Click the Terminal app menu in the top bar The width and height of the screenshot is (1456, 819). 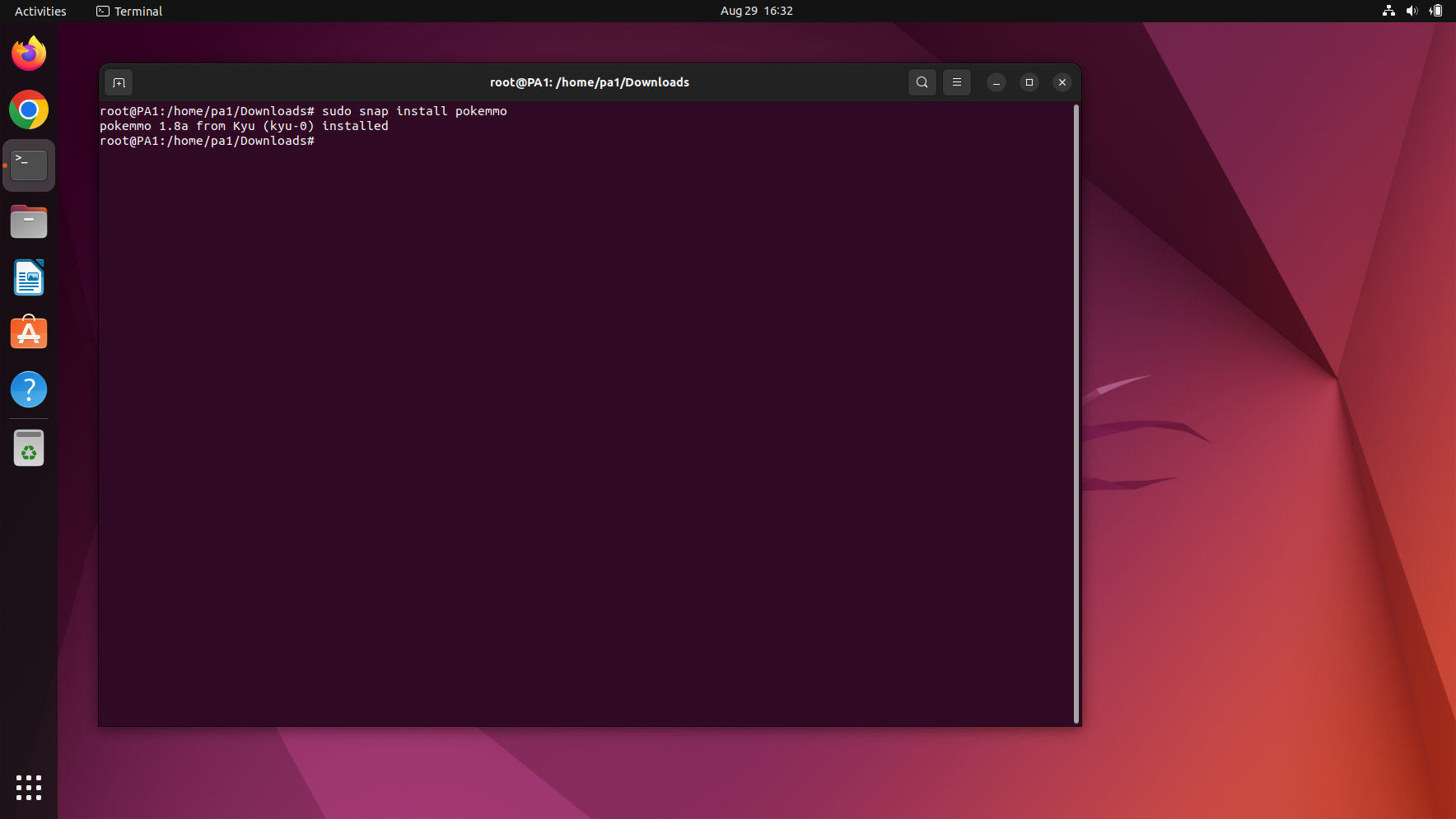[x=128, y=11]
